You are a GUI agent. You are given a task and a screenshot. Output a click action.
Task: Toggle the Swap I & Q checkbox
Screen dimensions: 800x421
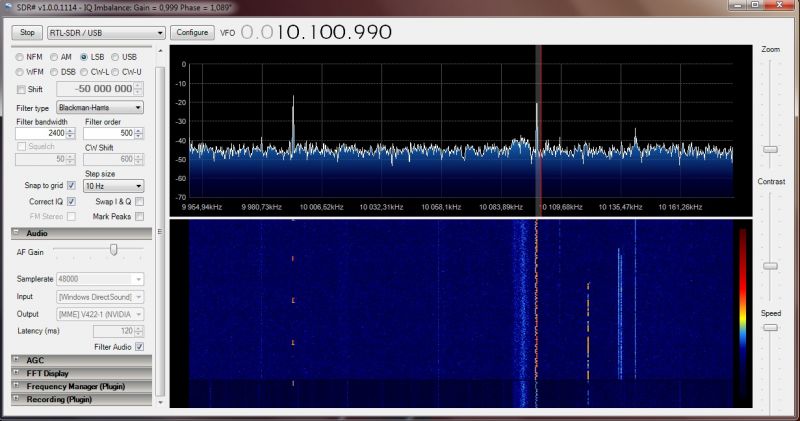[x=139, y=202]
